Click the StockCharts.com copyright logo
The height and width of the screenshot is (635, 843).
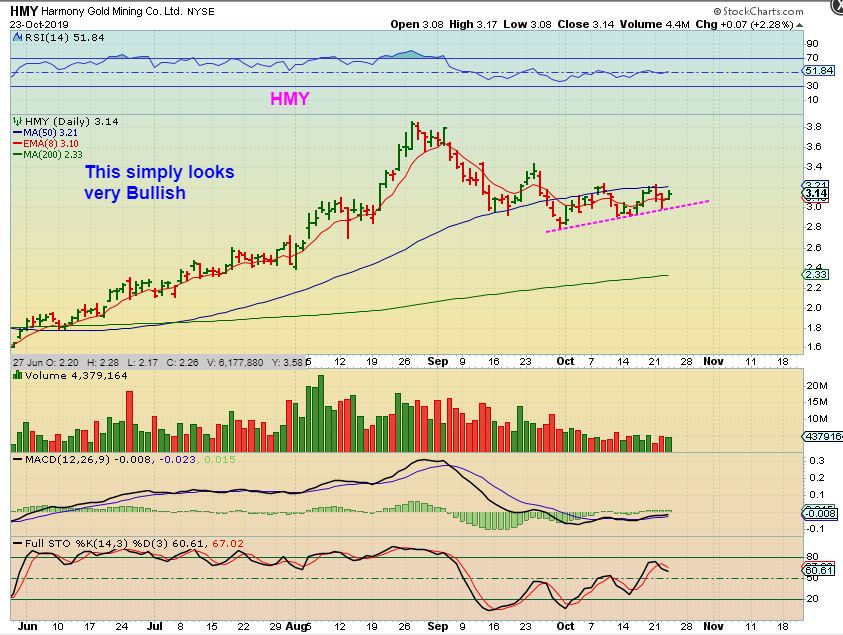point(759,11)
